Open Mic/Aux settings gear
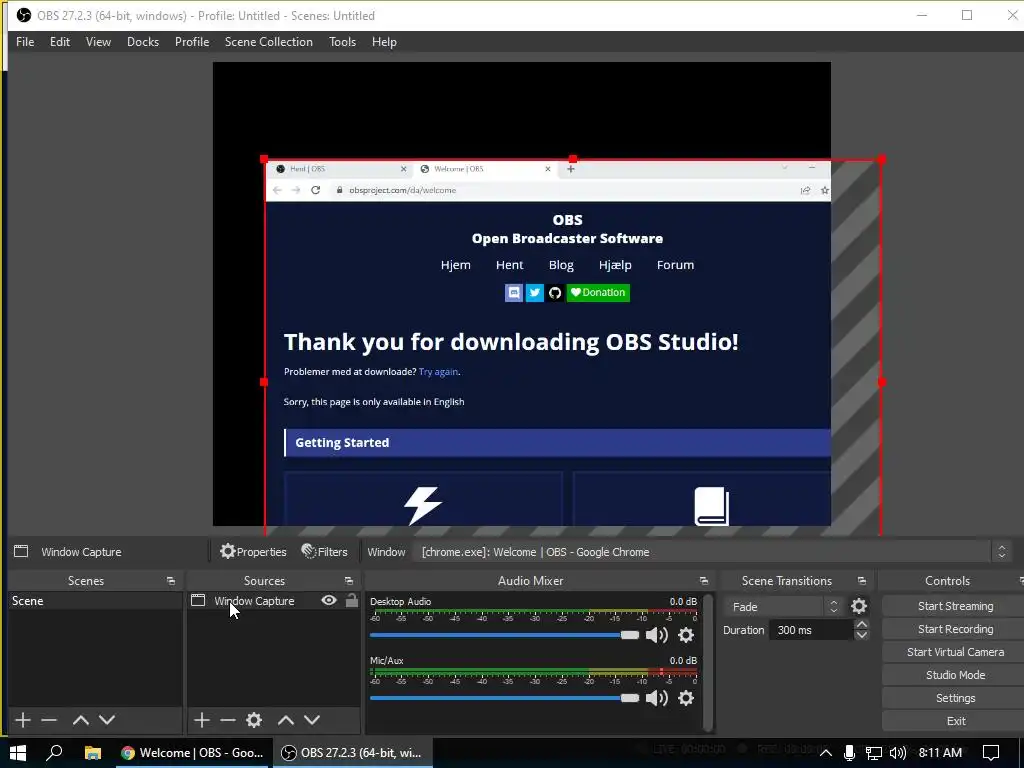Screen dimensions: 1024x768 point(686,698)
